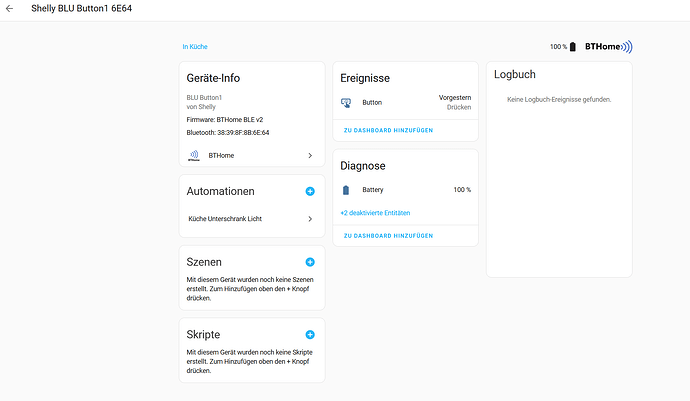Open Küche Unterschrank Licht automation chevron
This screenshot has width=690, height=401.
coord(310,219)
